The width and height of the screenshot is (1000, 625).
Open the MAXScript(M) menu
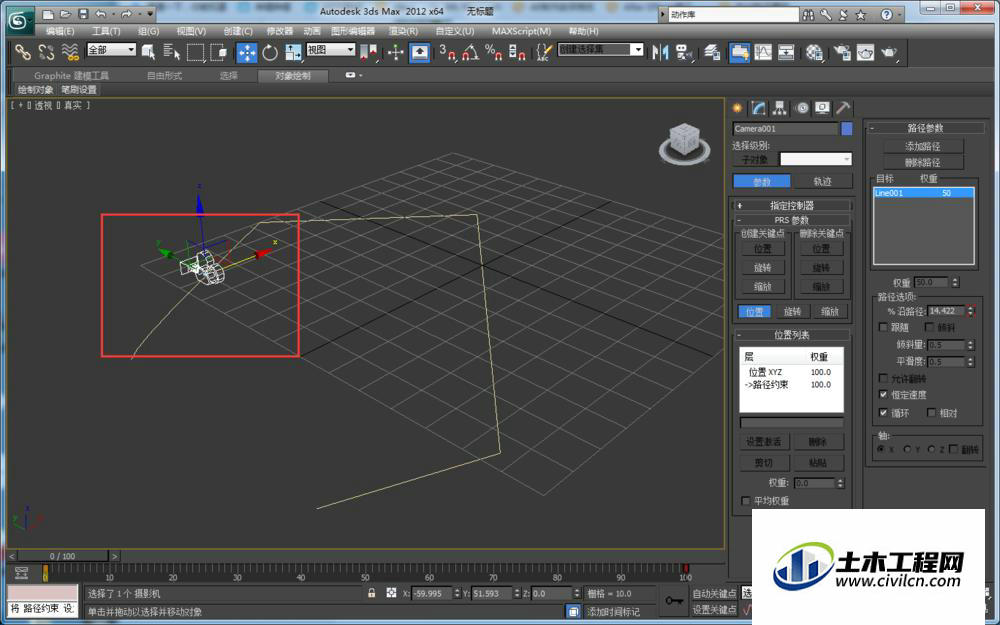pyautogui.click(x=521, y=31)
